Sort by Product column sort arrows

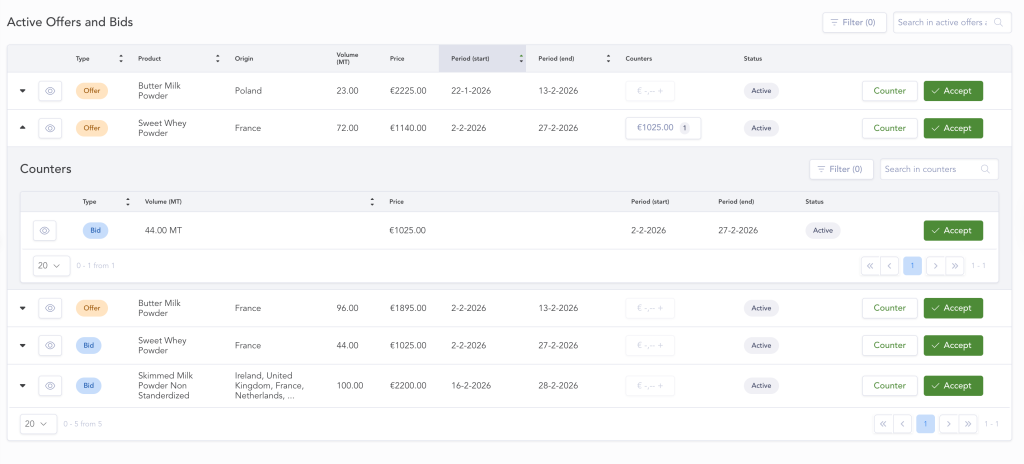[x=217, y=58]
